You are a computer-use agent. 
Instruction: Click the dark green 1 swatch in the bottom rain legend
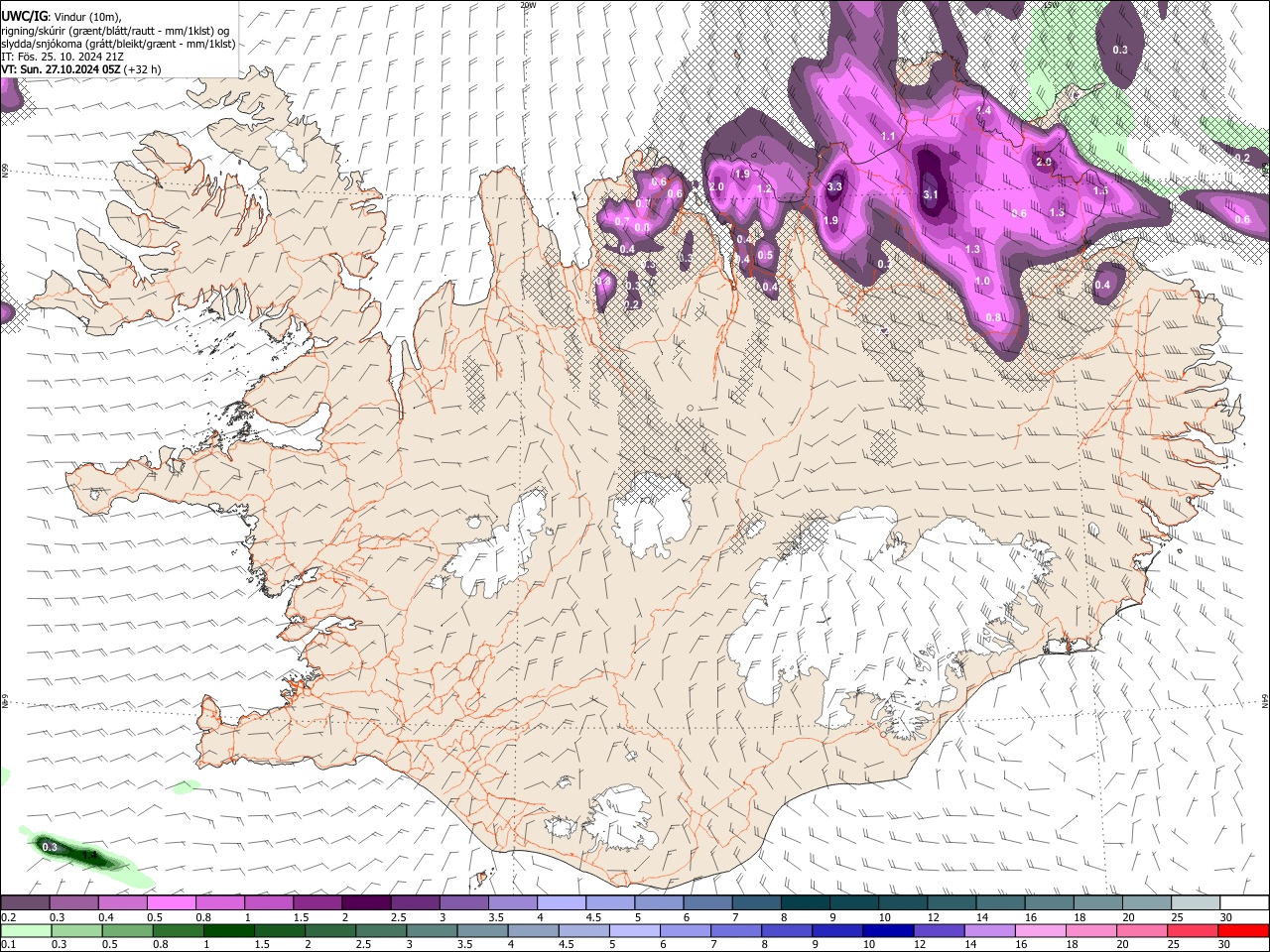pyautogui.click(x=228, y=930)
